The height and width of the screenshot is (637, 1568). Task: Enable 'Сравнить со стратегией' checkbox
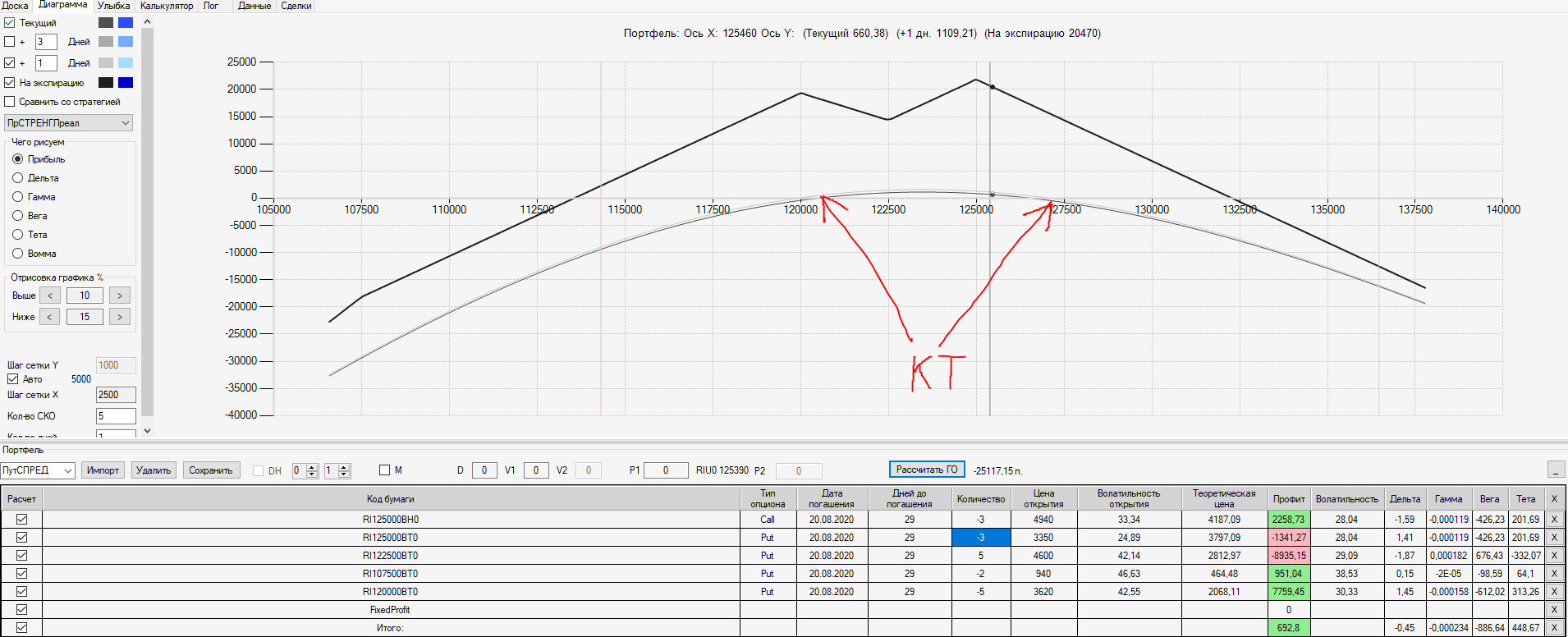coord(10,102)
